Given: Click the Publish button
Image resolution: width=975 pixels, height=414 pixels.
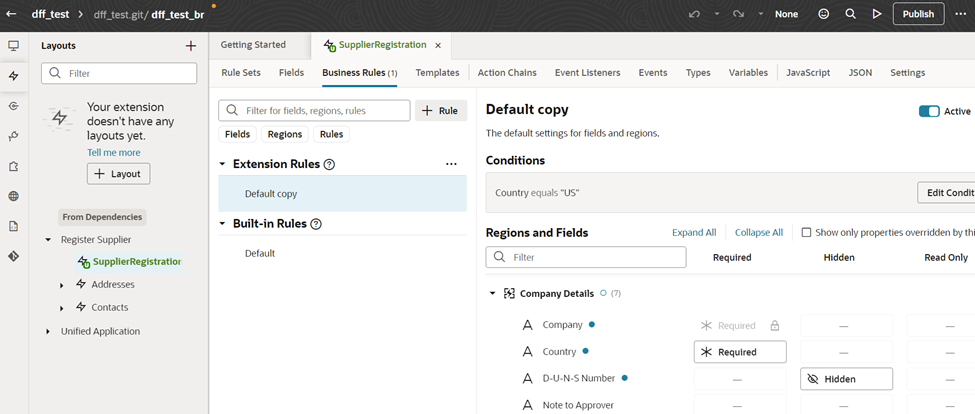Looking at the screenshot, I should 918,14.
